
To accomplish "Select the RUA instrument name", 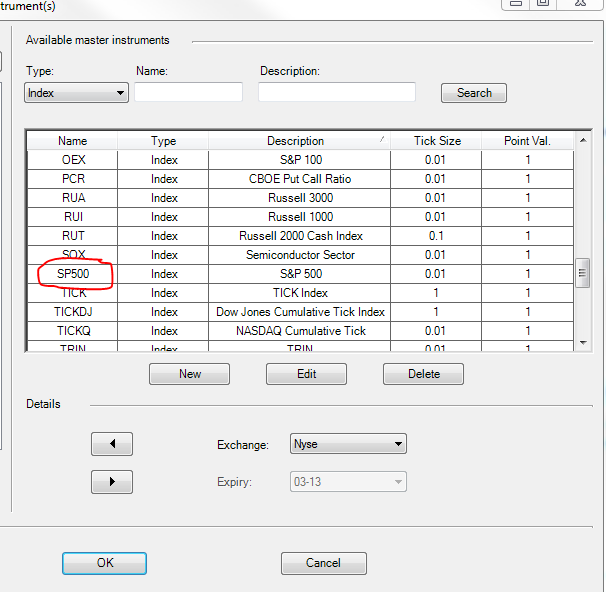I will click(x=73, y=198).
